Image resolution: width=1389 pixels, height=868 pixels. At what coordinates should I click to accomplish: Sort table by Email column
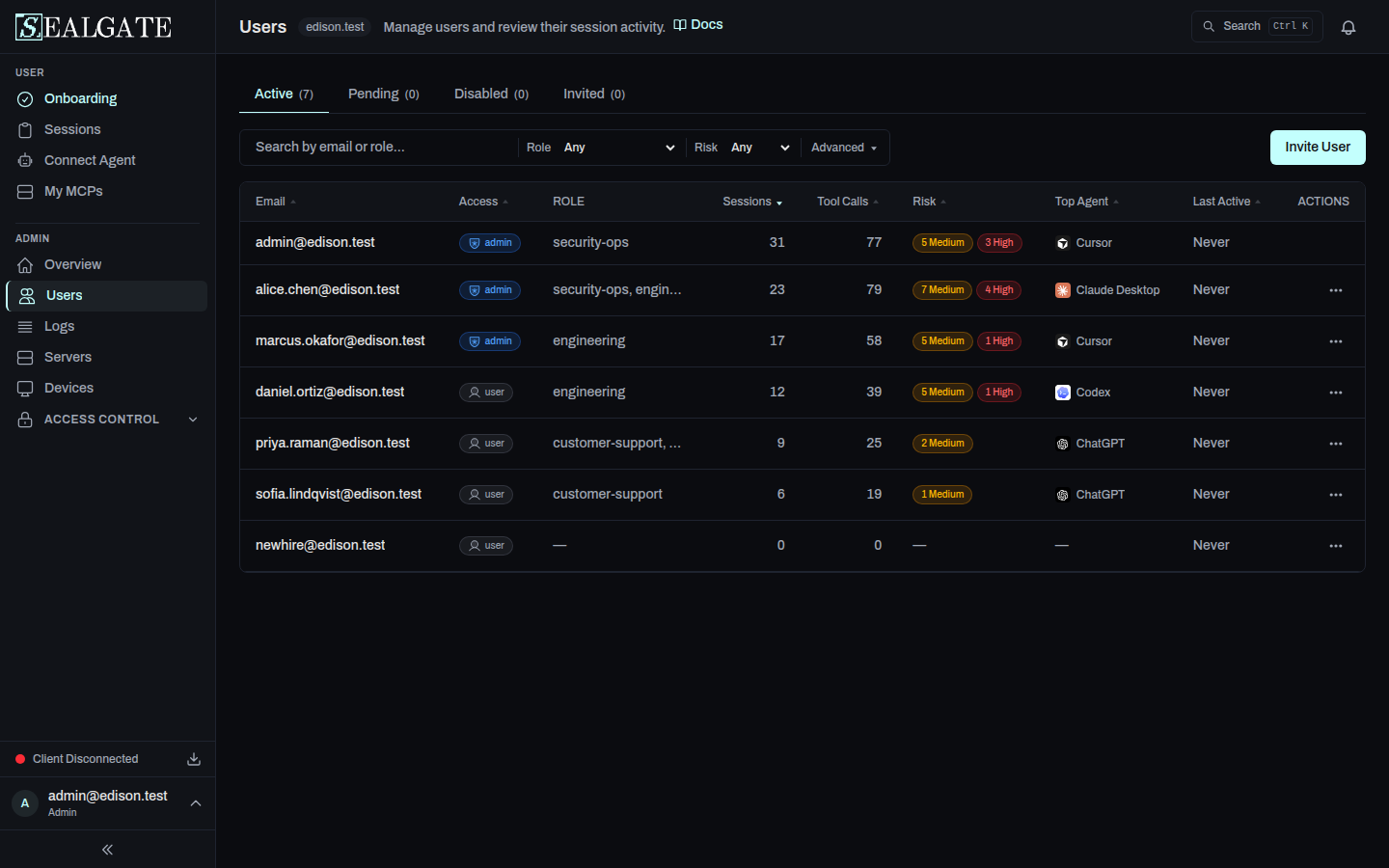coord(276,202)
